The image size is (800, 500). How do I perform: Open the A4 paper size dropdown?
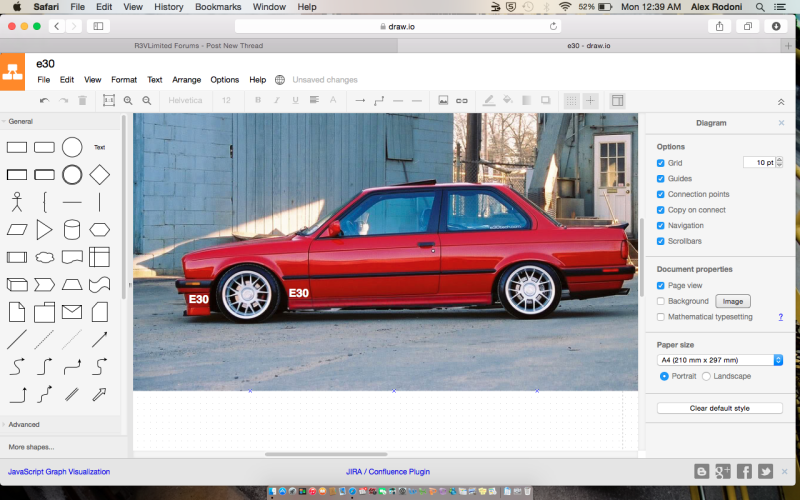point(719,360)
